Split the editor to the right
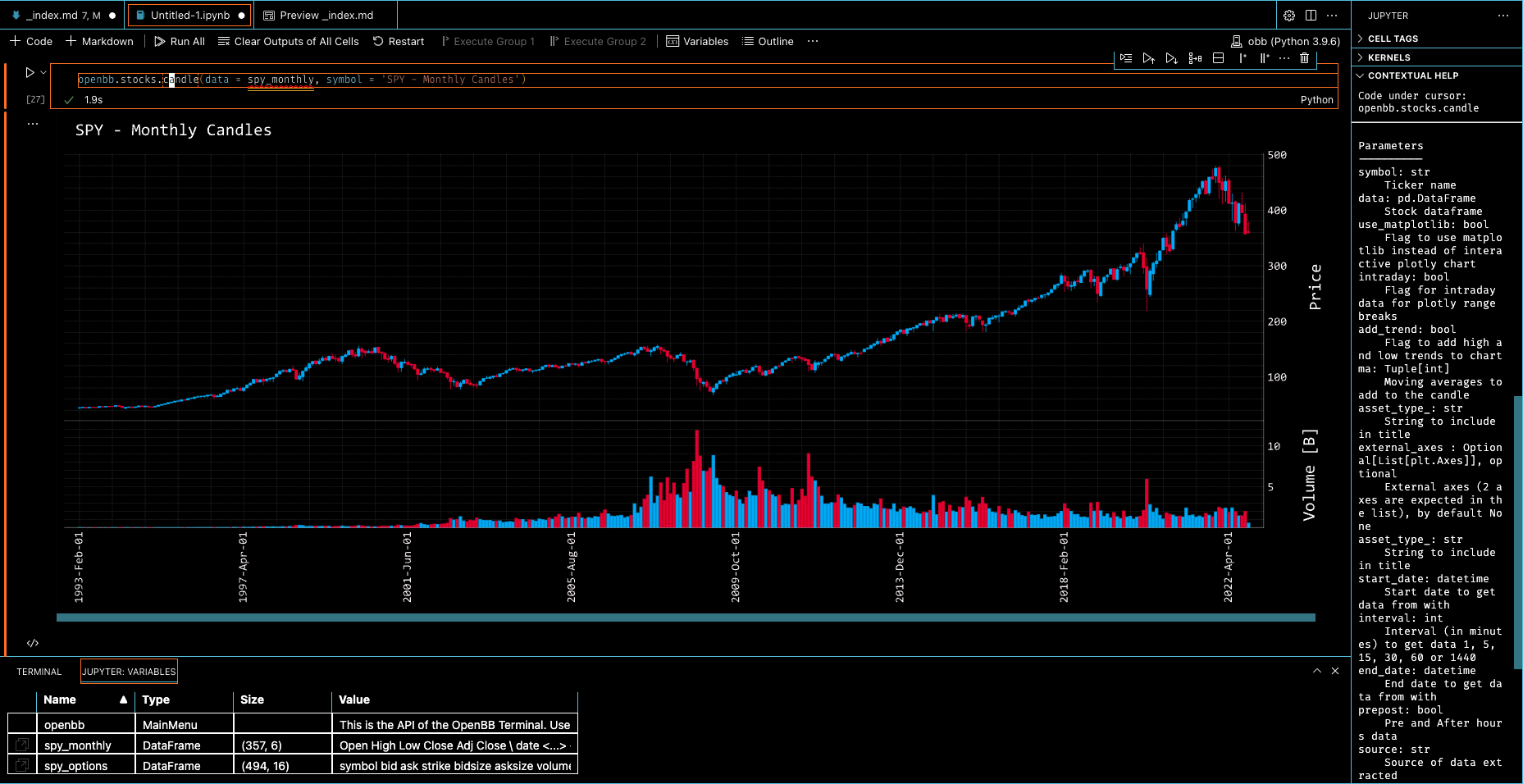This screenshot has height=784, width=1523. pyautogui.click(x=1311, y=16)
